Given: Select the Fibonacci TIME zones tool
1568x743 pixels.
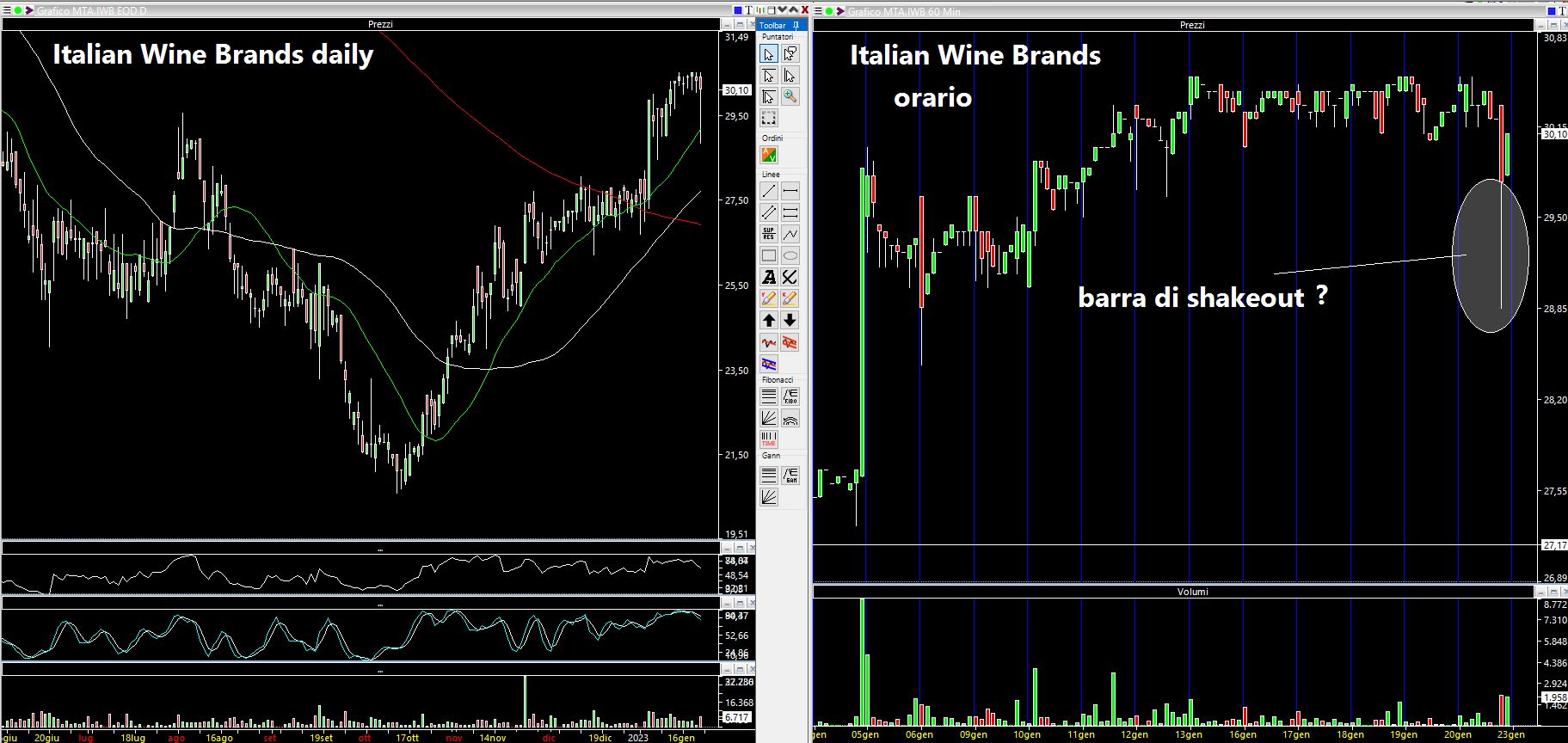Looking at the screenshot, I should [x=769, y=439].
